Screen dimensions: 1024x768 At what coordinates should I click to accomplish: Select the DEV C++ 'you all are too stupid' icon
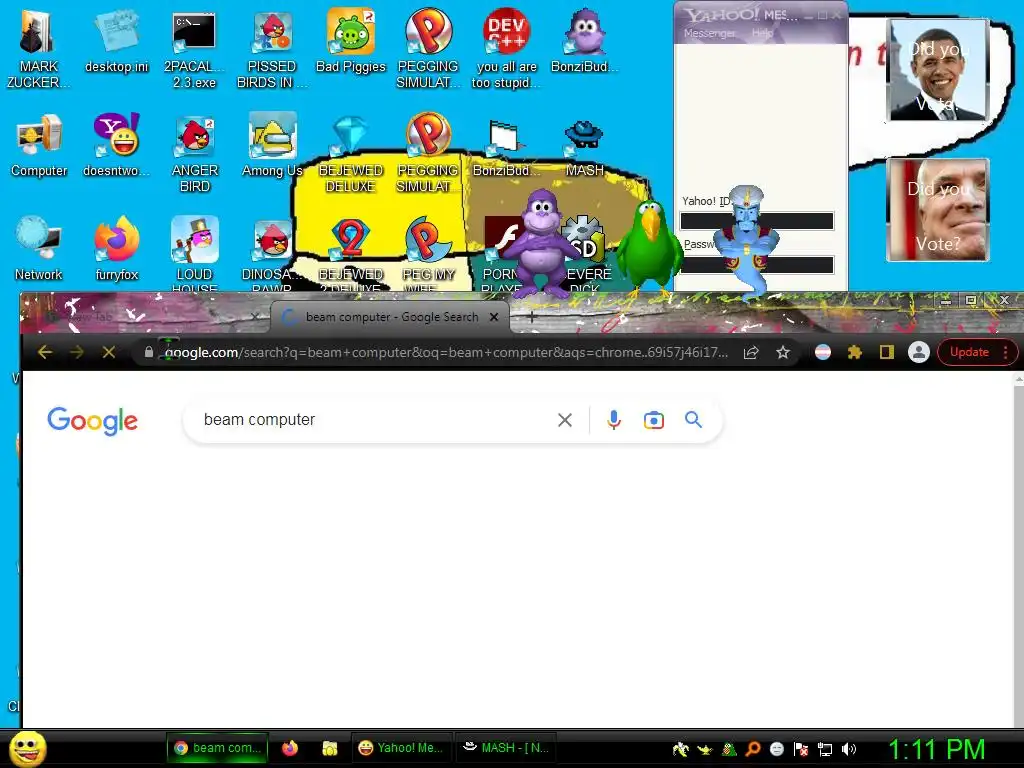506,48
